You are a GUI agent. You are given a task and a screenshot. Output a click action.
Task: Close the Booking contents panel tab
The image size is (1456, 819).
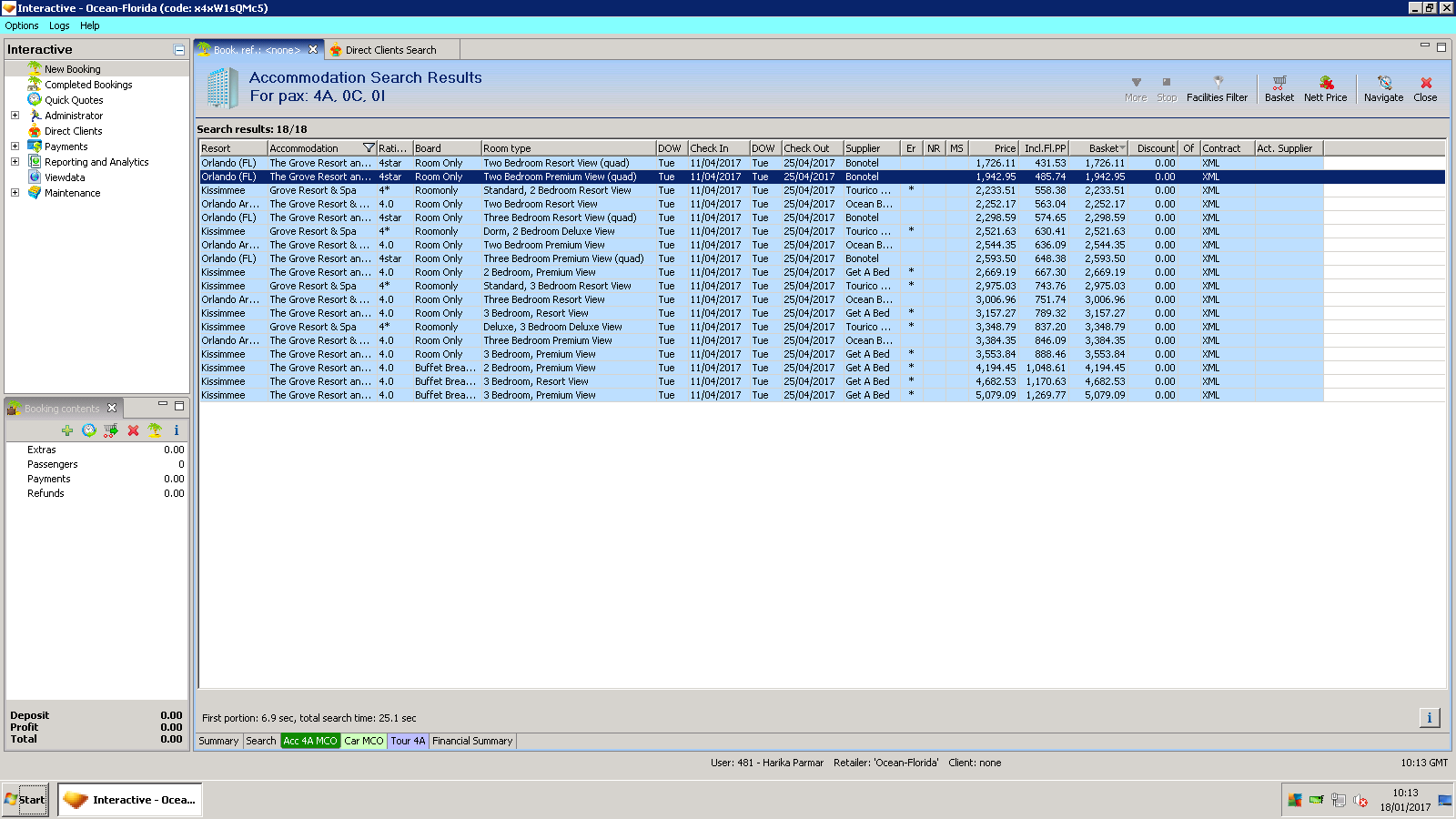pyautogui.click(x=112, y=408)
